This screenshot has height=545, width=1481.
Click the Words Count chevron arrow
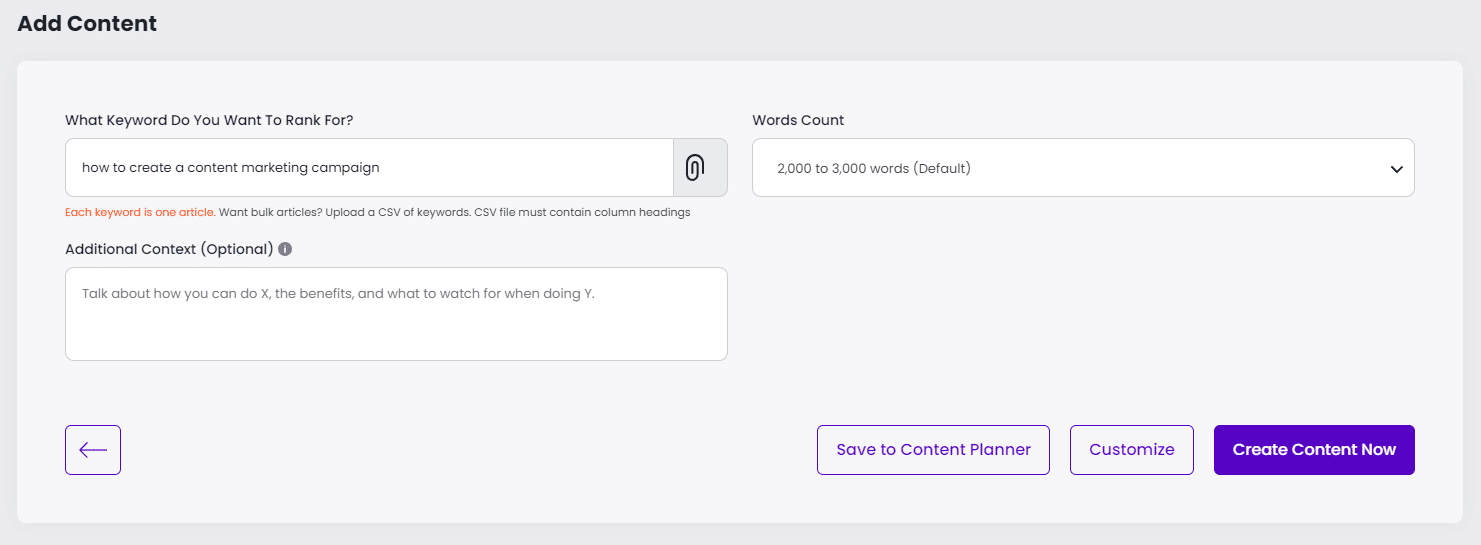(1397, 169)
